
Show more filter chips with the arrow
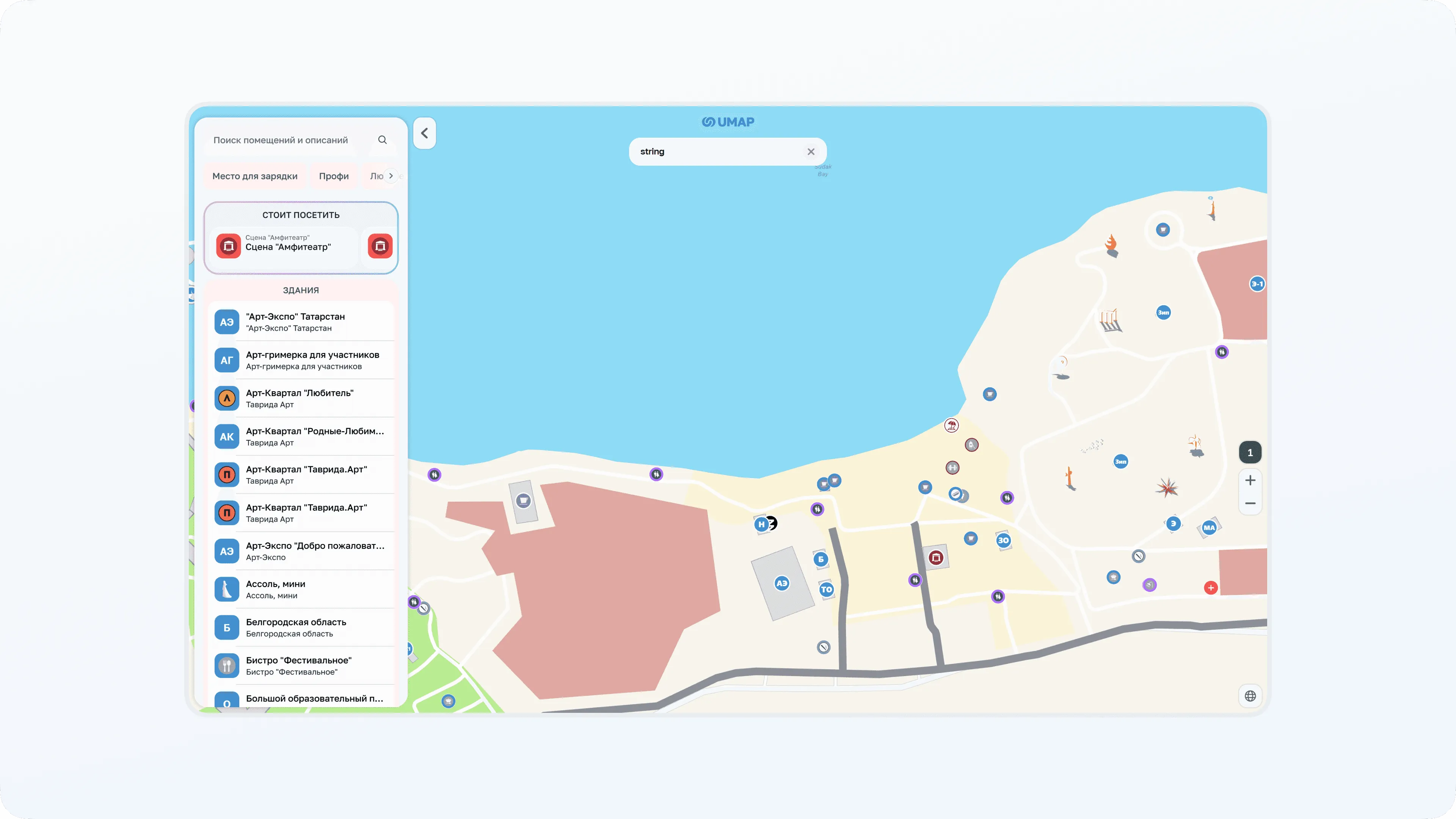click(x=391, y=176)
